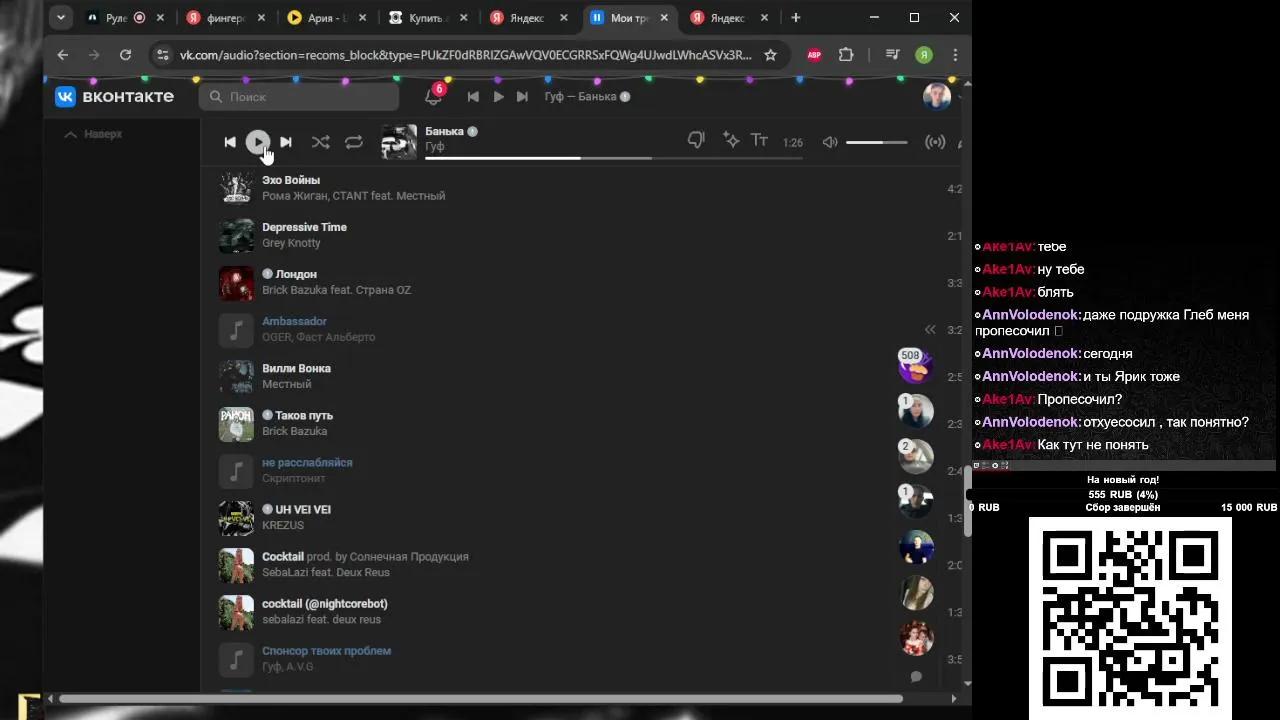Click Таков путь album cover
This screenshot has width=1280, height=720.
click(237, 423)
